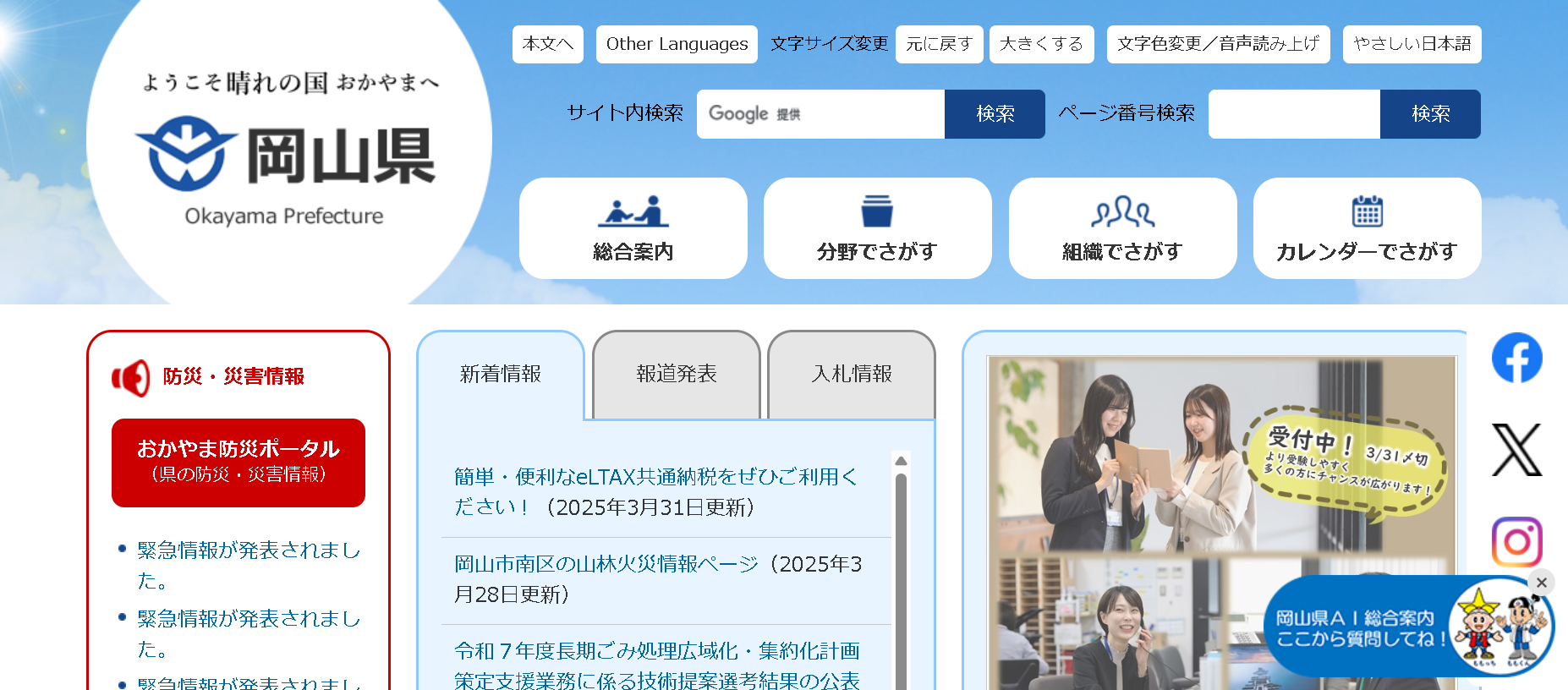Viewport: 1568px width, 690px height.
Task: Open the X (Twitter) social link
Action: pyautogui.click(x=1516, y=450)
